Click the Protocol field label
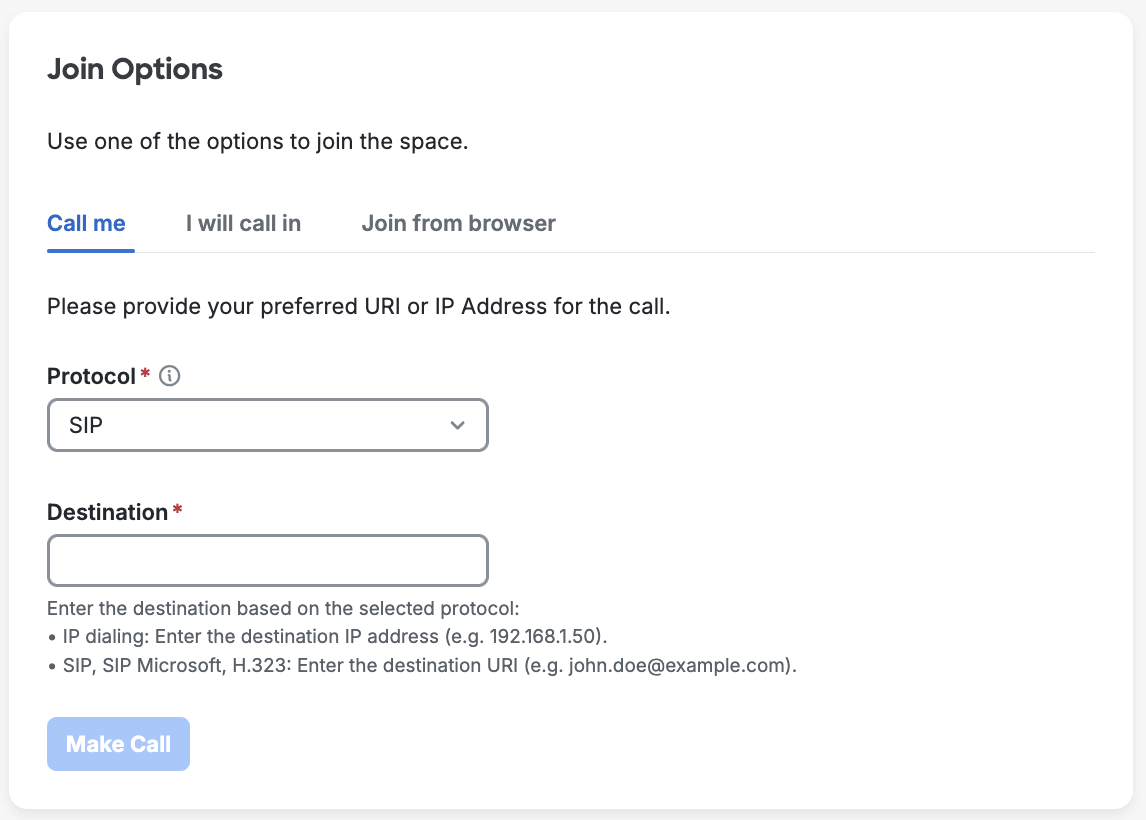The image size is (1146, 820). [91, 376]
